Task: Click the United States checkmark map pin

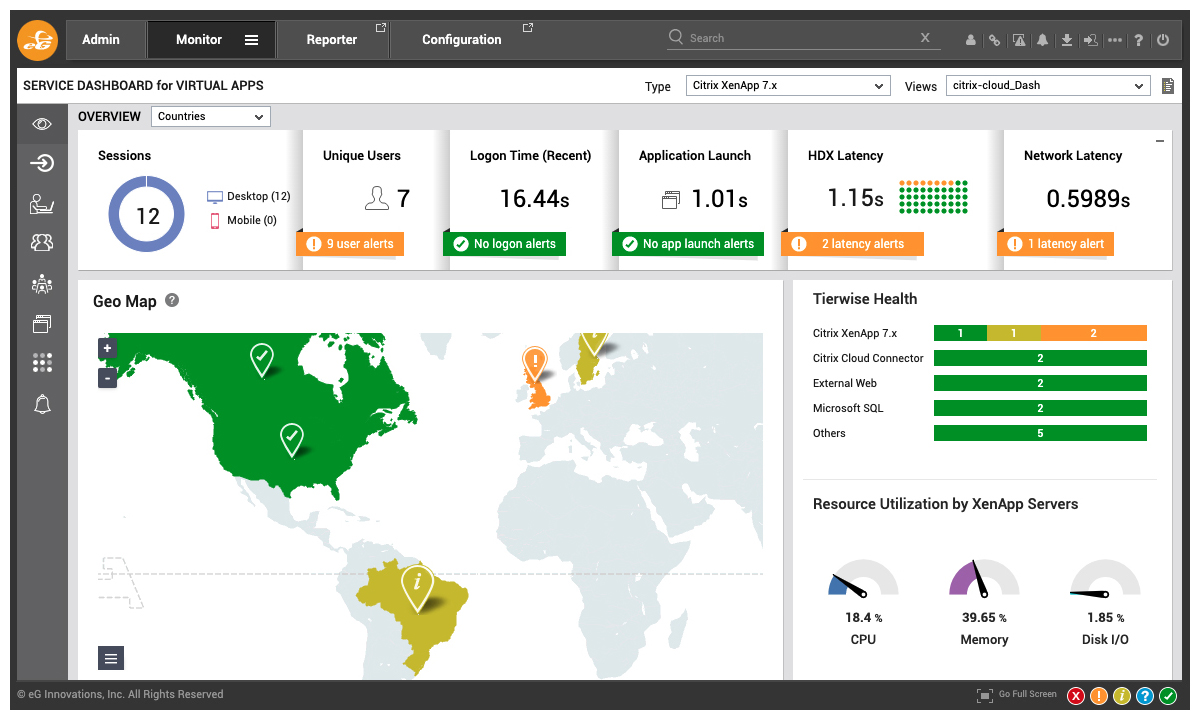Action: tap(291, 439)
